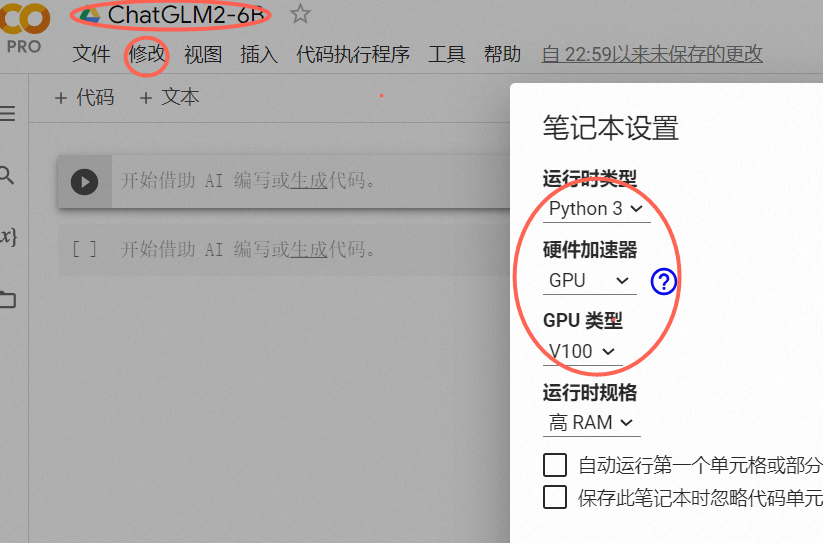Click into the second empty code cell
823x543 pixels.
[x=283, y=250]
